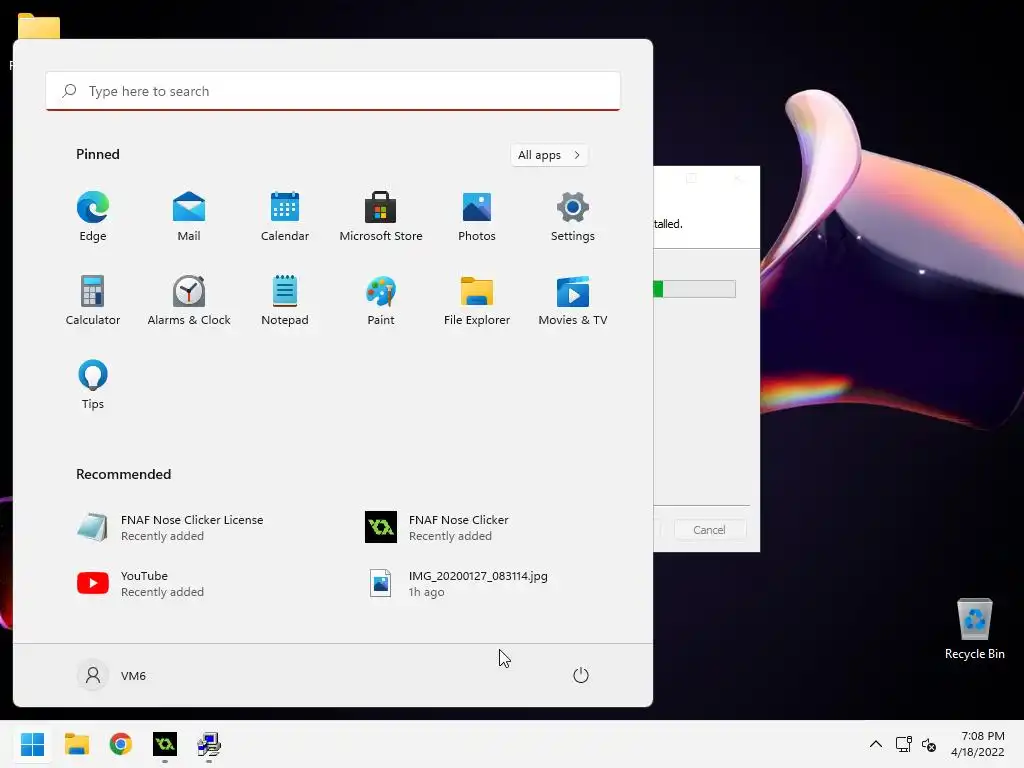
Task: Open Alarms & Clock app
Action: [189, 300]
